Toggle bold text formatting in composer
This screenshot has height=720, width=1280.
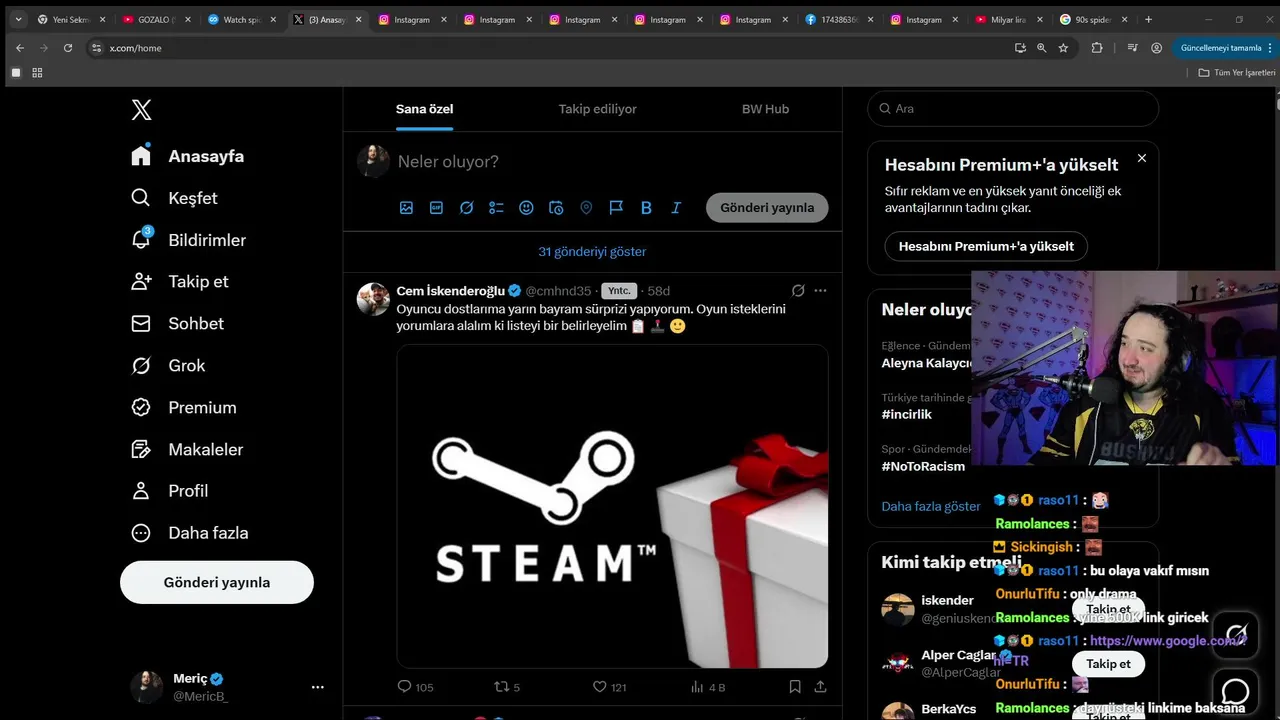pyautogui.click(x=646, y=208)
